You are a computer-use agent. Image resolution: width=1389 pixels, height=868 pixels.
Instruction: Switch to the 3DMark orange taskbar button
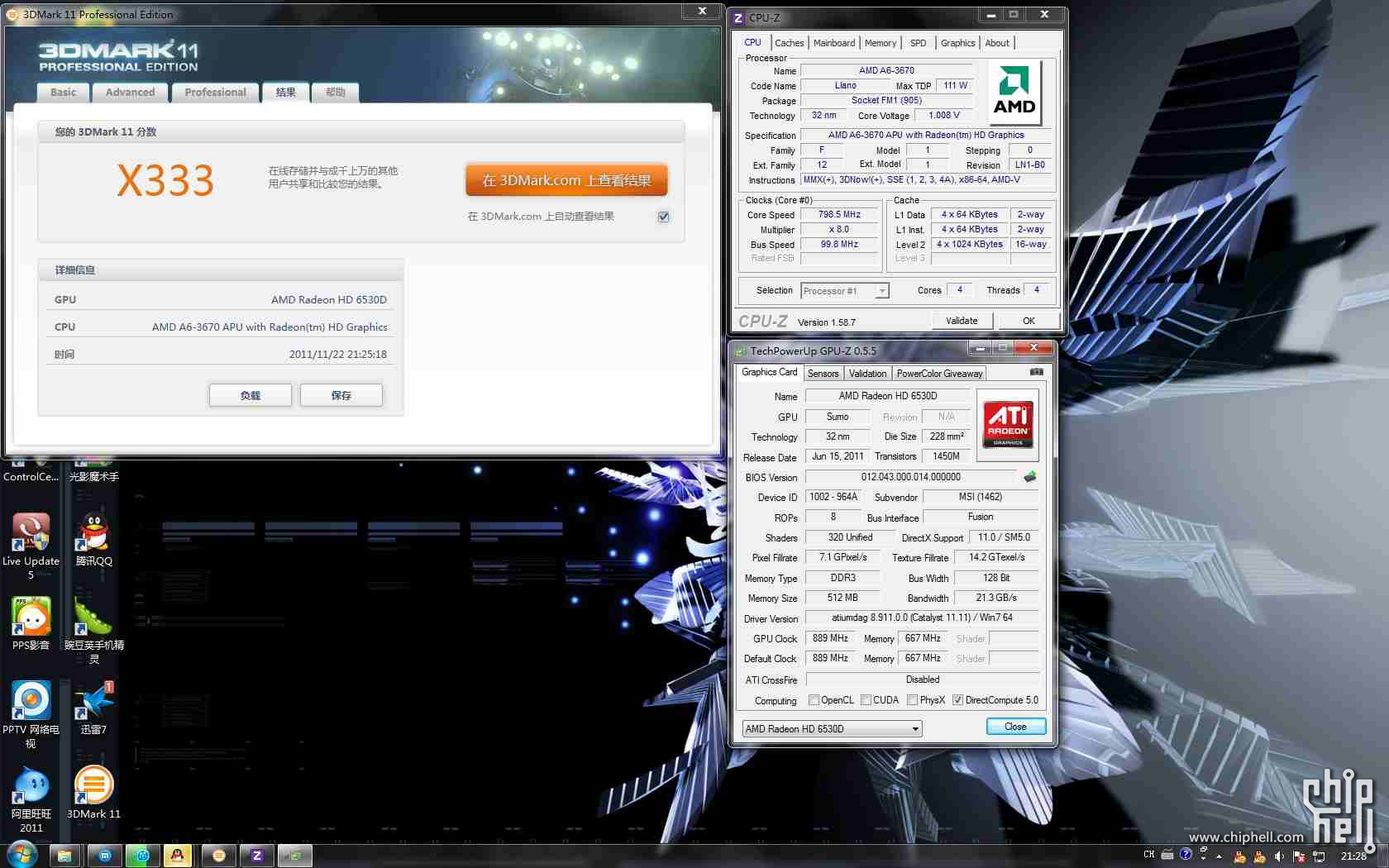point(219,856)
